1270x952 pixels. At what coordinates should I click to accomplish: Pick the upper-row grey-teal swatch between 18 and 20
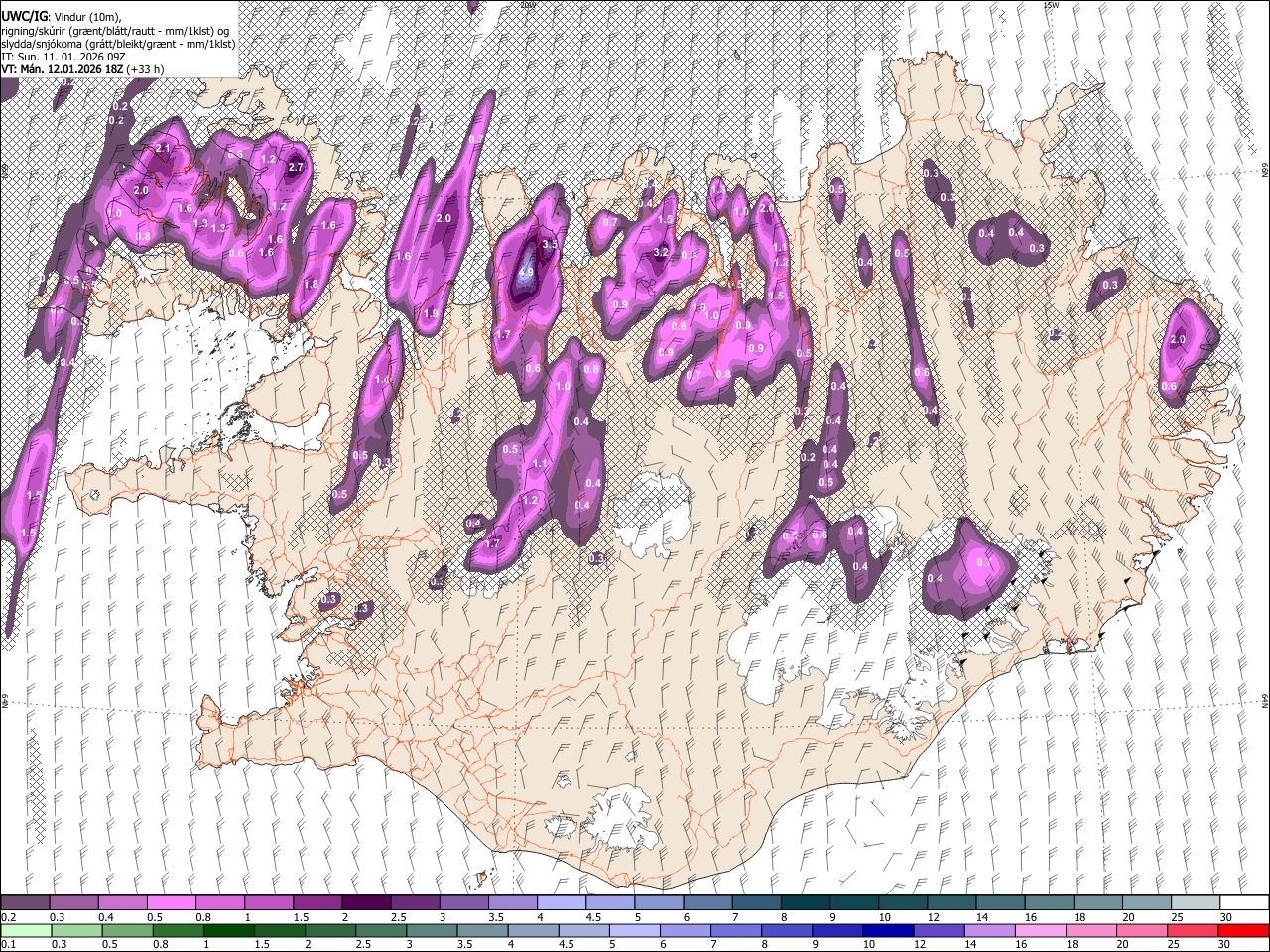tap(1098, 903)
